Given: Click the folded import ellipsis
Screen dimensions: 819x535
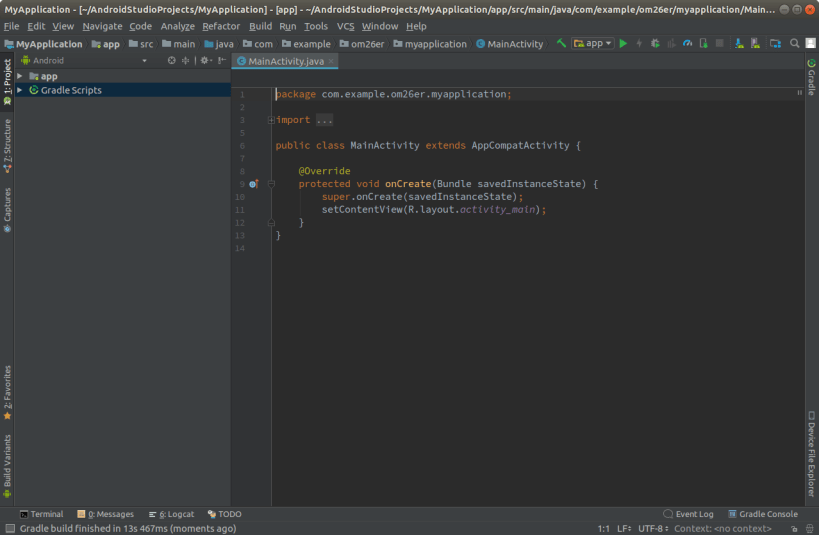Looking at the screenshot, I should [x=324, y=120].
